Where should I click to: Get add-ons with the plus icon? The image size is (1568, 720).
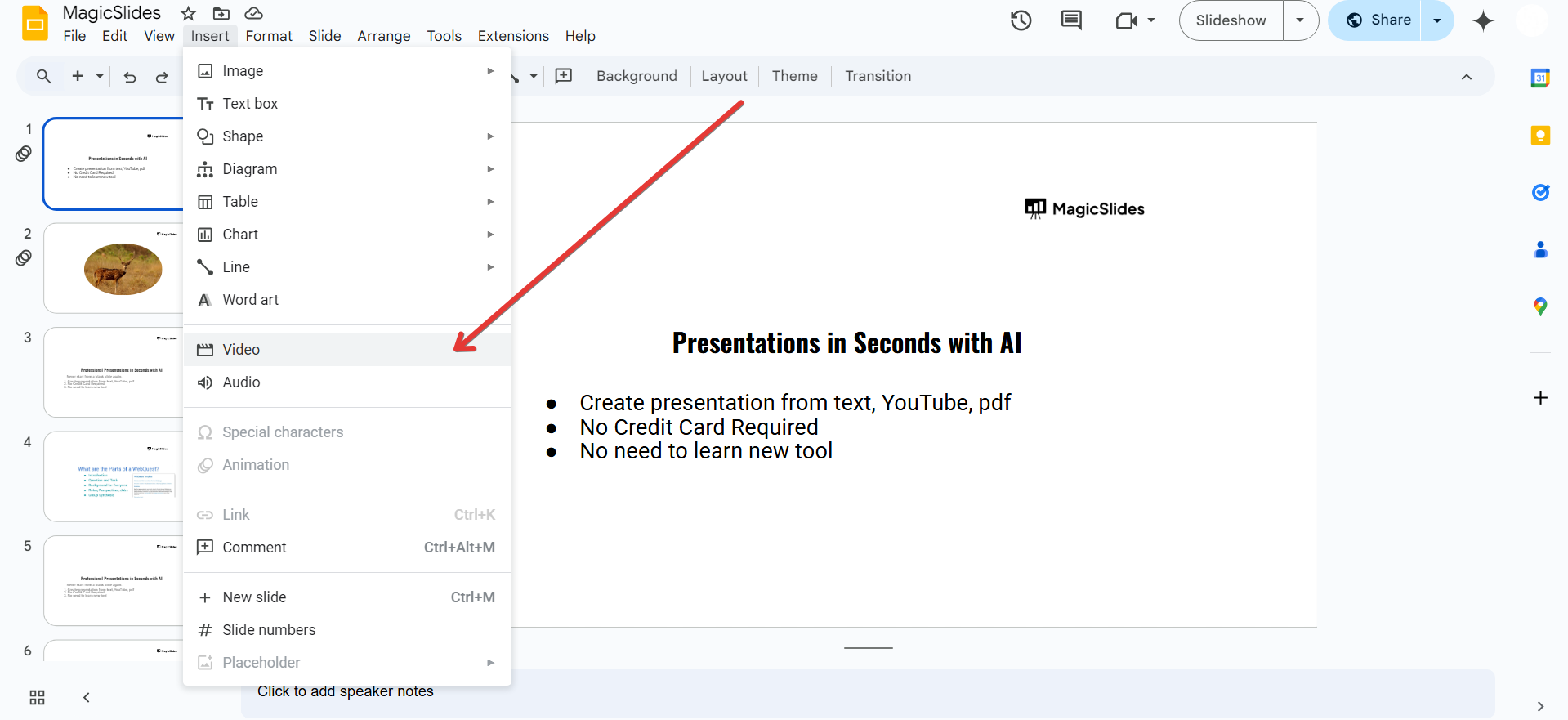tap(1540, 398)
